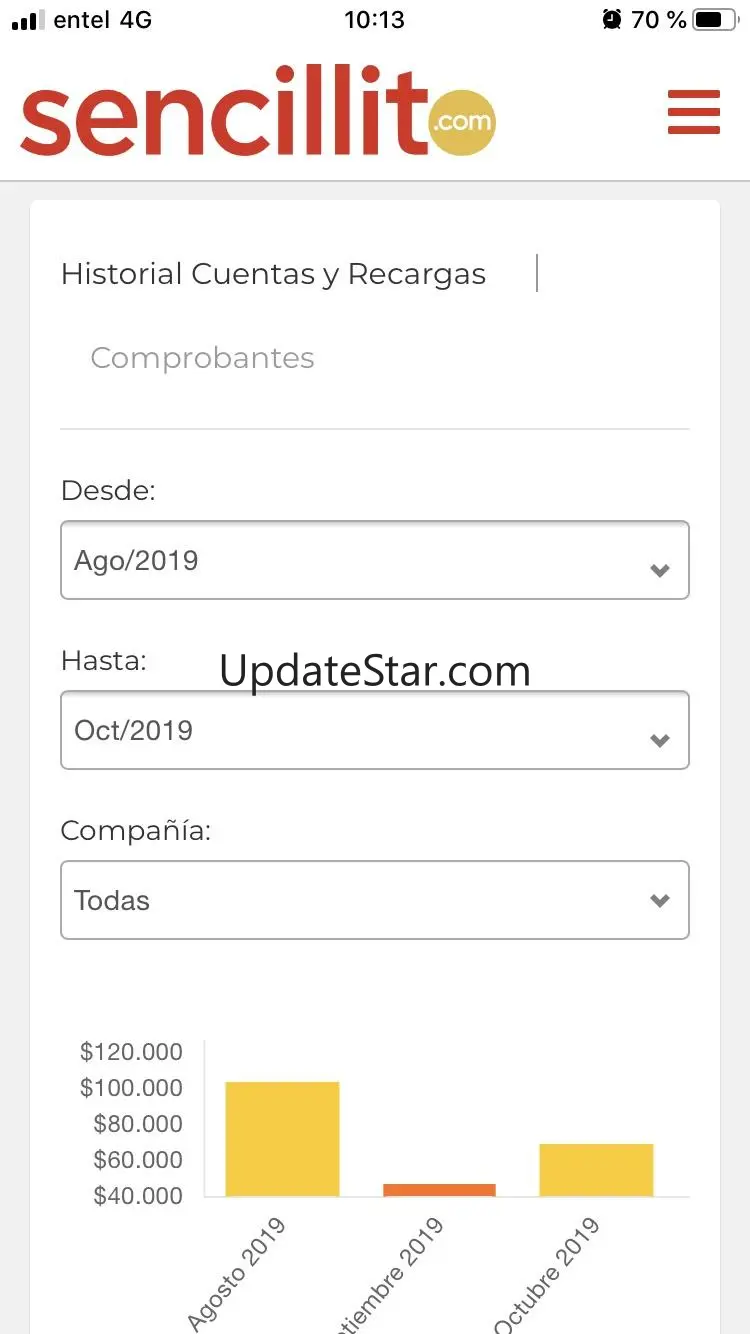Tap the alarm clock status icon
This screenshot has height=1334, width=750.
coord(612,19)
